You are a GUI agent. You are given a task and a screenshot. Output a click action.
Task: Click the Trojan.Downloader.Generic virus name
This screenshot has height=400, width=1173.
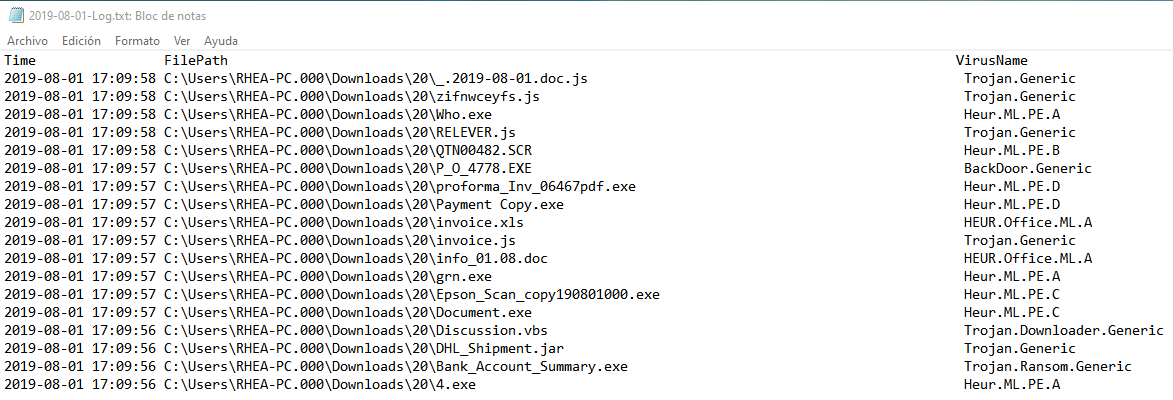(1063, 331)
